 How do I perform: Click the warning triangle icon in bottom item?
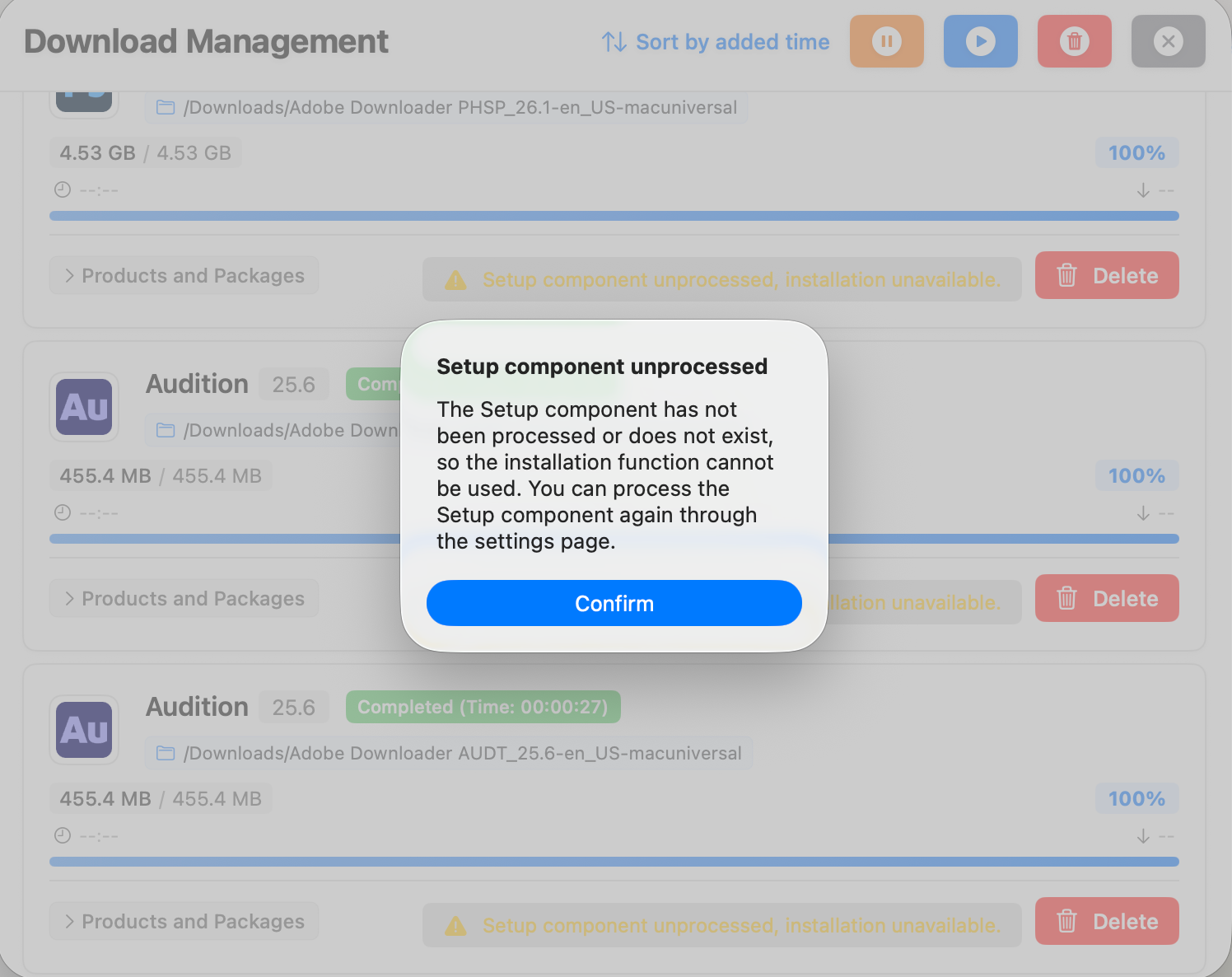pyautogui.click(x=455, y=926)
